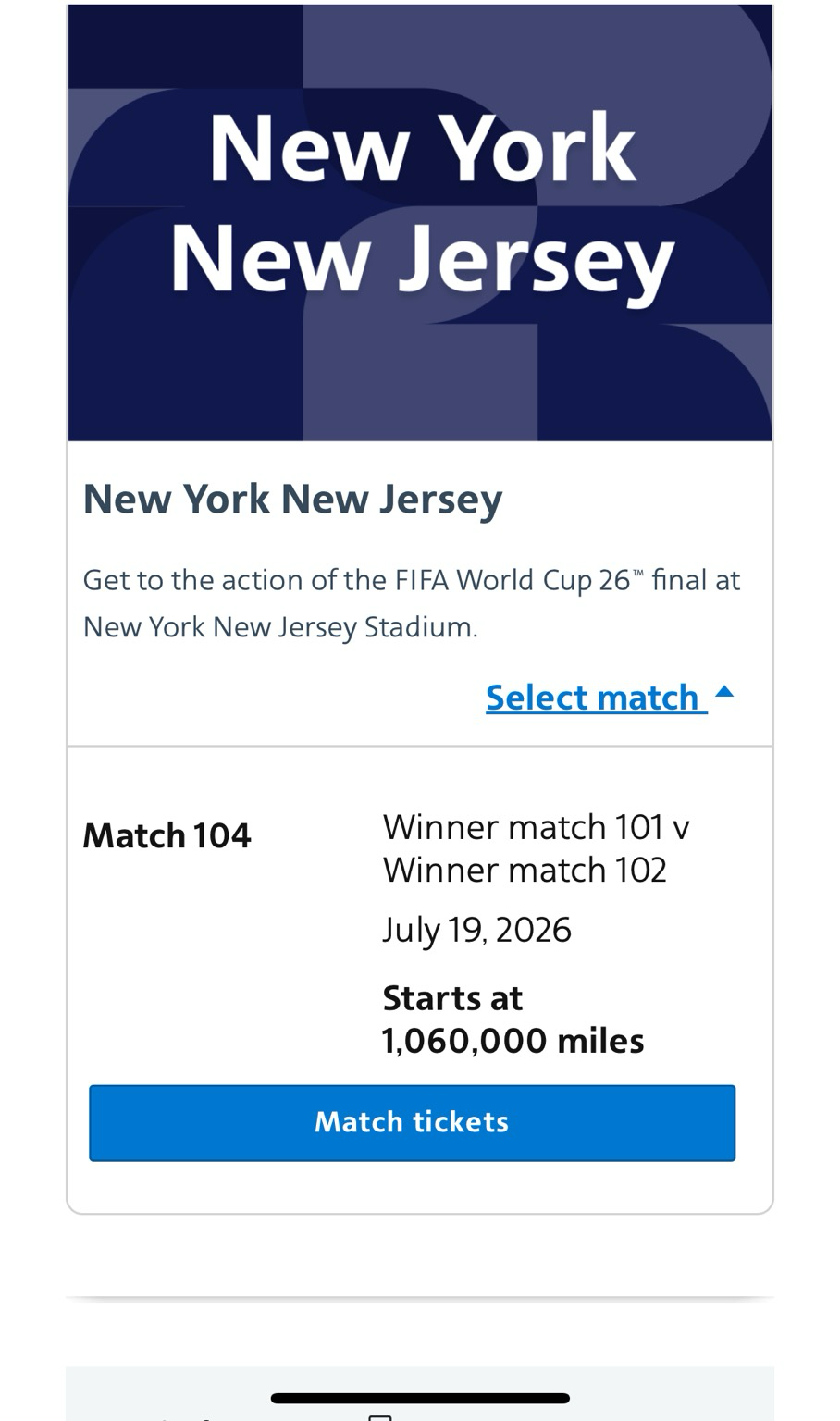Click the FIFA World Cup 26 text
Screen dimensions: 840x1421
coord(512,580)
